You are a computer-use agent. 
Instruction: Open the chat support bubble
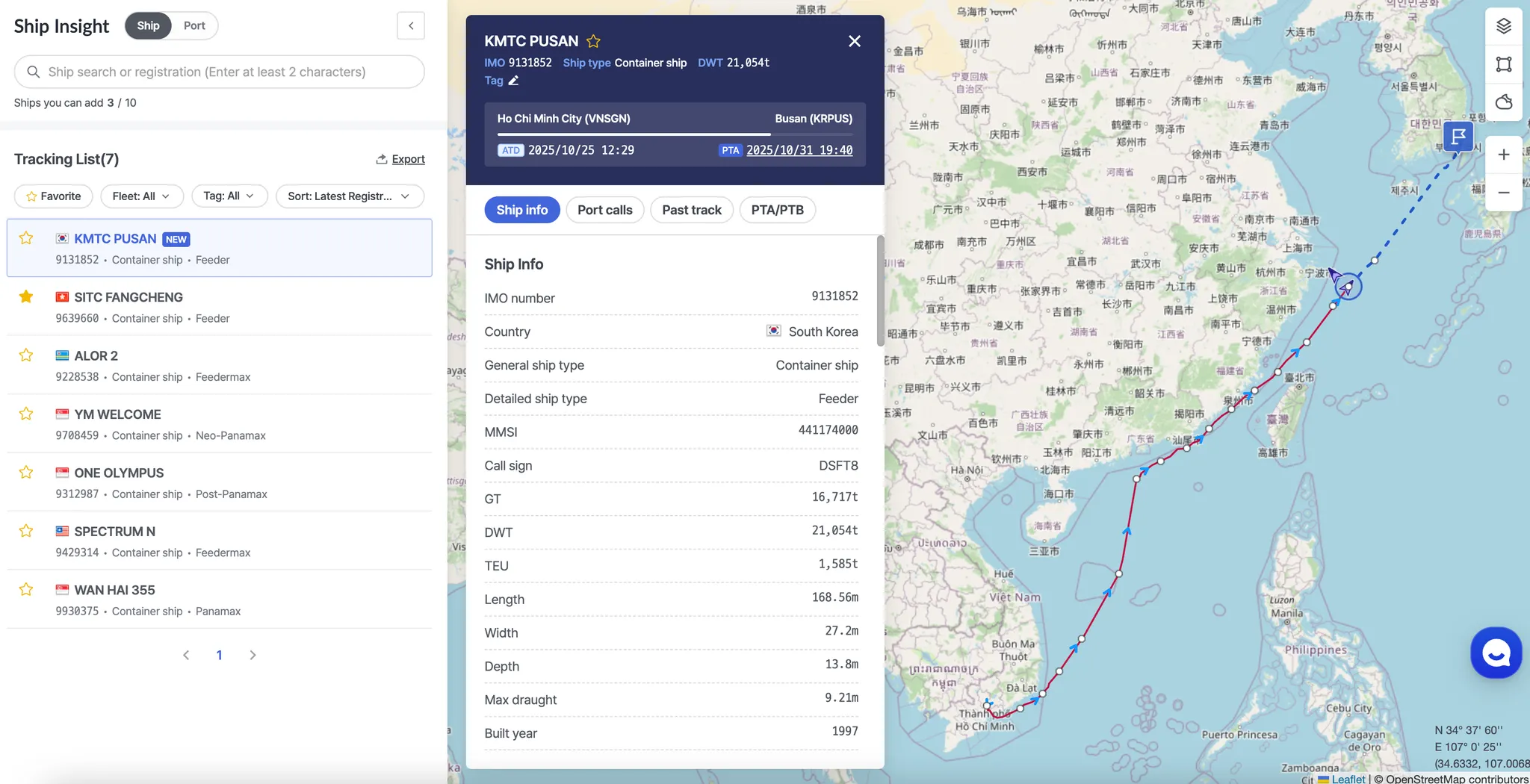click(1496, 653)
